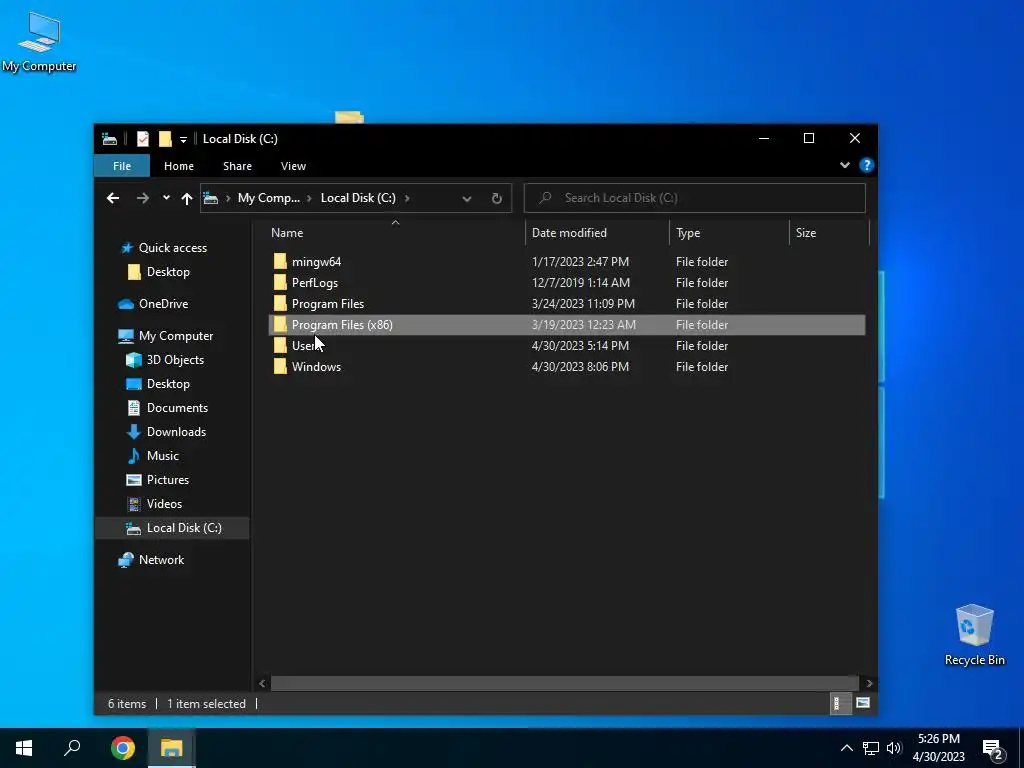Select OneDrive in the navigation pane
The image size is (1024, 768).
pyautogui.click(x=163, y=304)
